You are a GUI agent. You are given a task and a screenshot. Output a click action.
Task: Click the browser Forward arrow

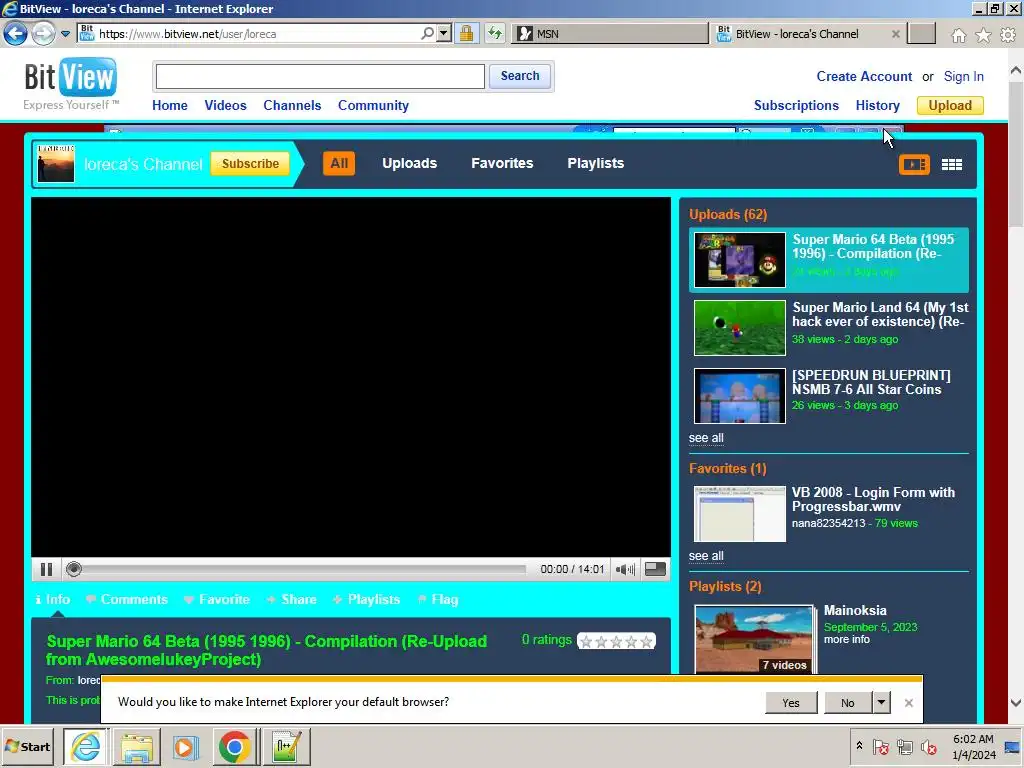click(x=43, y=33)
